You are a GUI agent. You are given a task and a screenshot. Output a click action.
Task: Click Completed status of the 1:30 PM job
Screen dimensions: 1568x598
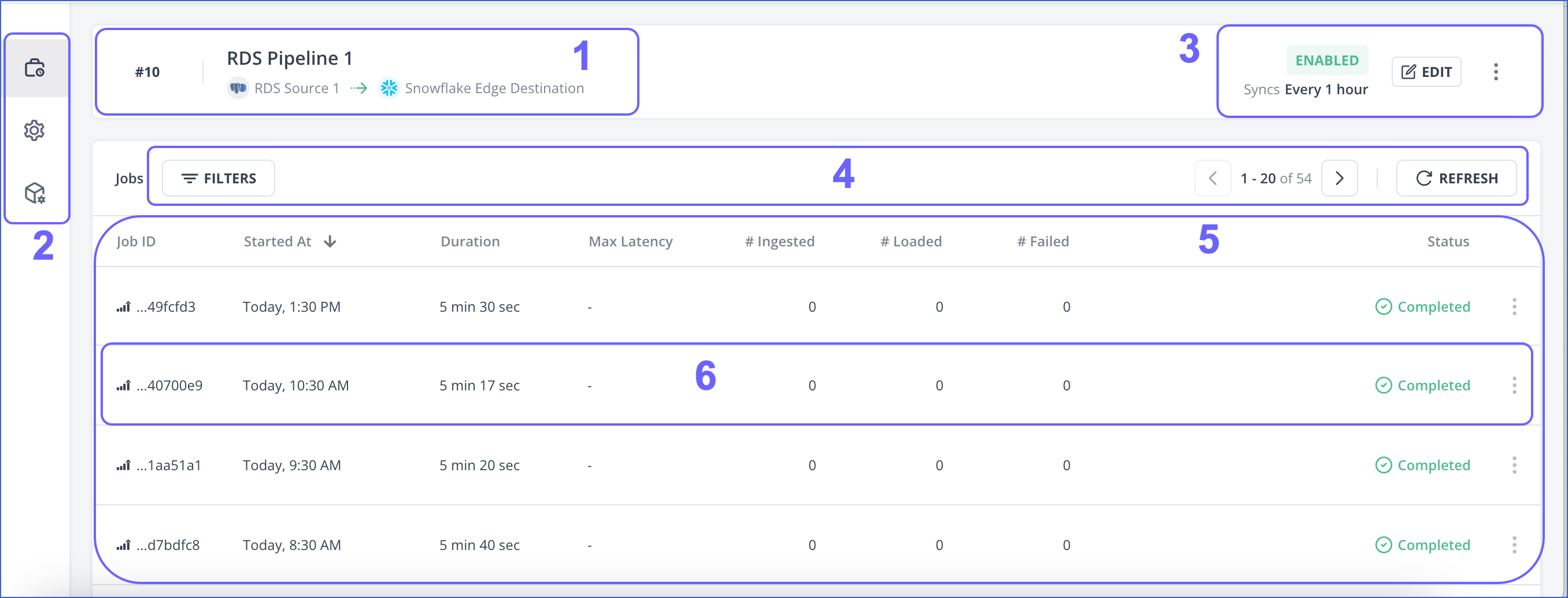[1422, 307]
